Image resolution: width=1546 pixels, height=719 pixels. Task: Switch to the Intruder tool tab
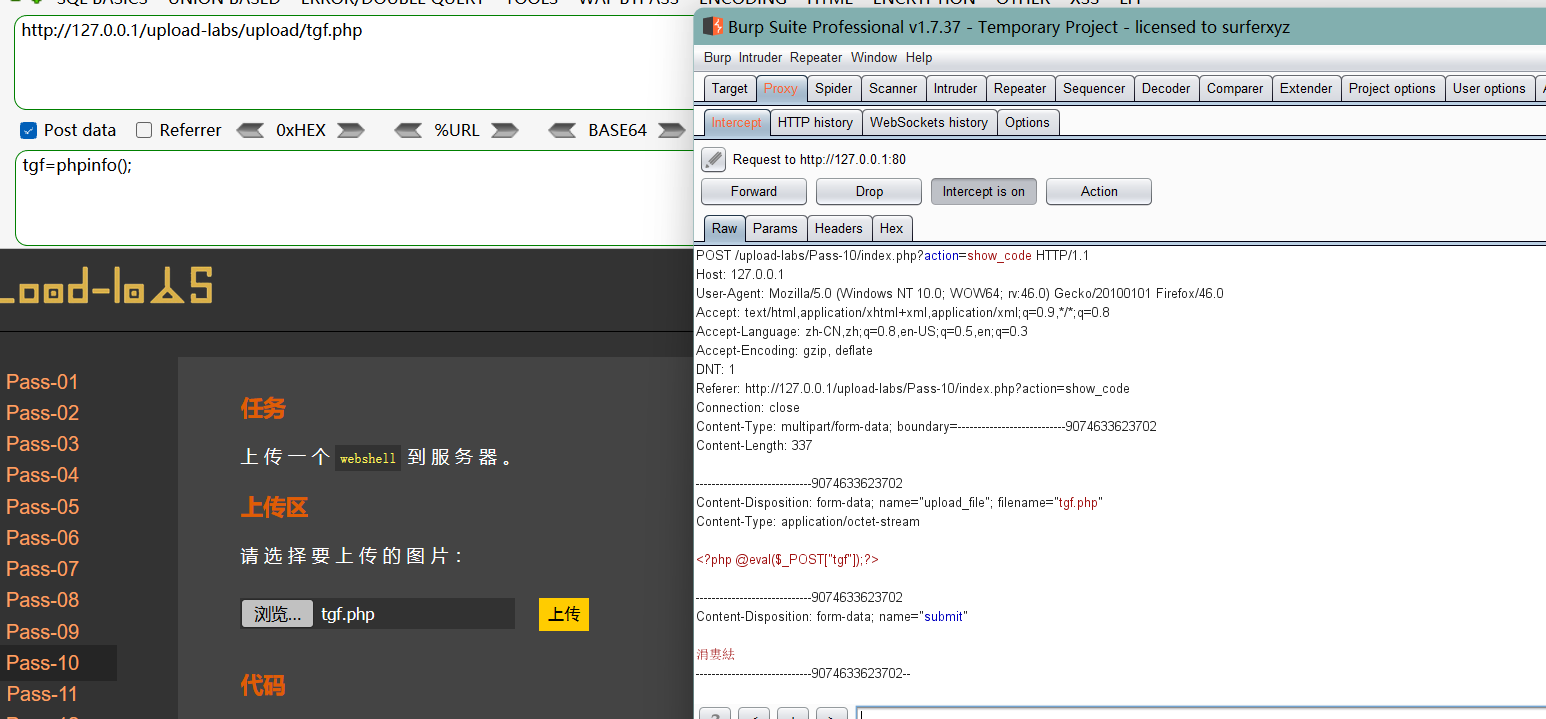[956, 88]
